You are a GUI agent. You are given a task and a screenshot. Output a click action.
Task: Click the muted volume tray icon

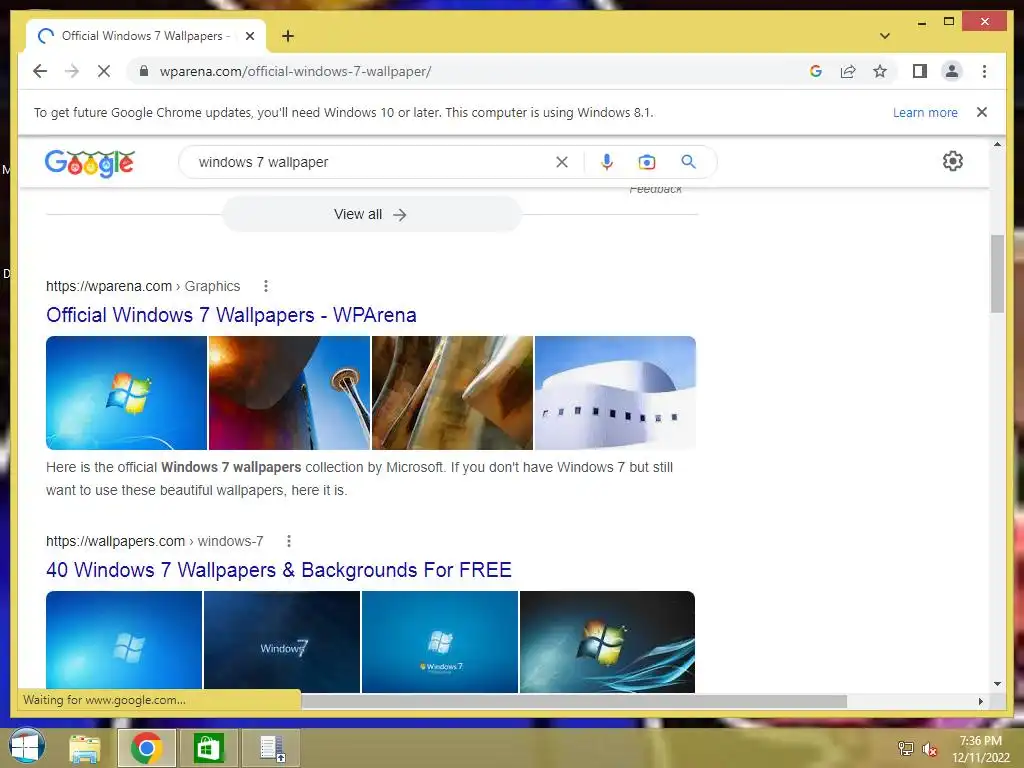[x=929, y=748]
